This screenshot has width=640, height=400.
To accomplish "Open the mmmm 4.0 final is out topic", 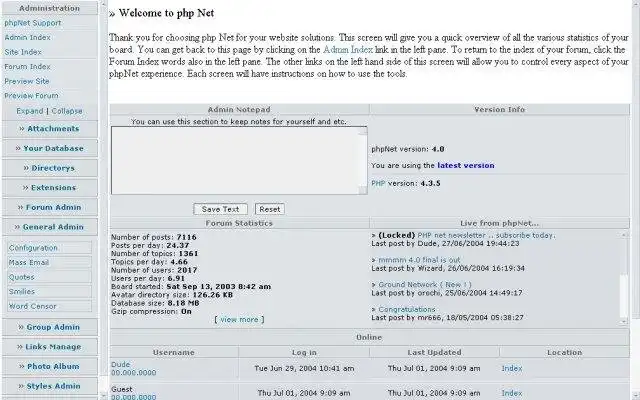I will (x=419, y=260).
